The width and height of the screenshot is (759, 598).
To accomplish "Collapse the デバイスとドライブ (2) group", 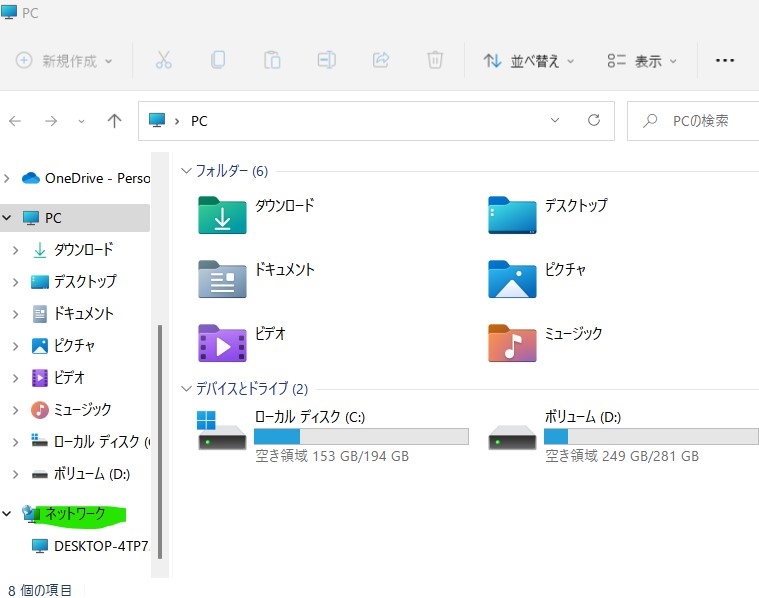I will tap(186, 389).
